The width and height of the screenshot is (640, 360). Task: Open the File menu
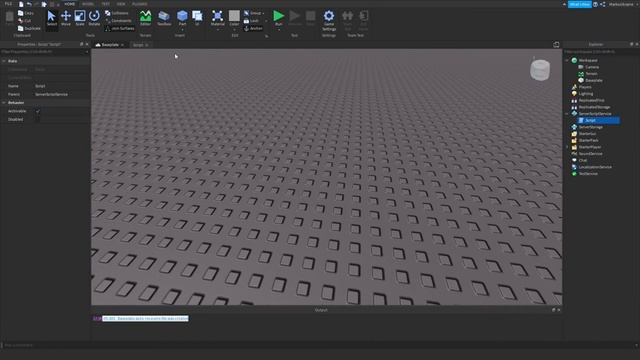[8, 4]
